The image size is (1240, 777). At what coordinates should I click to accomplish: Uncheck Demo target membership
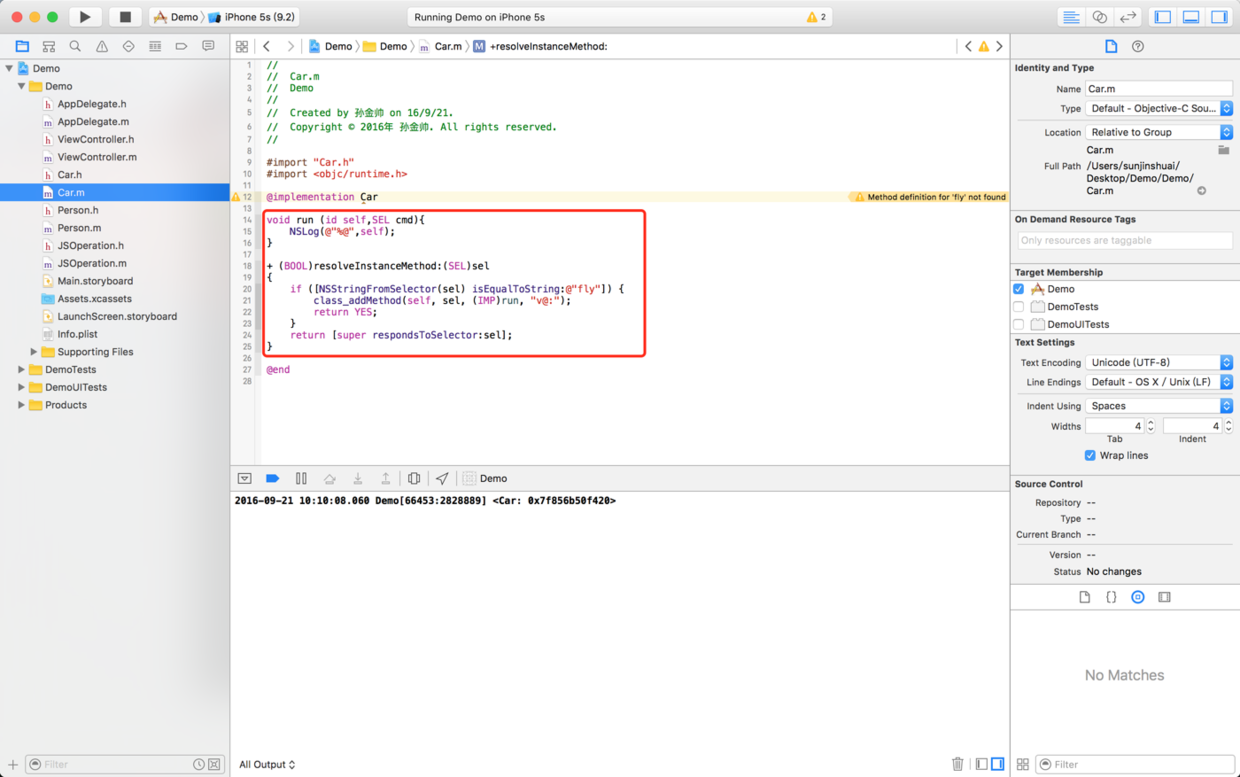click(x=1019, y=289)
